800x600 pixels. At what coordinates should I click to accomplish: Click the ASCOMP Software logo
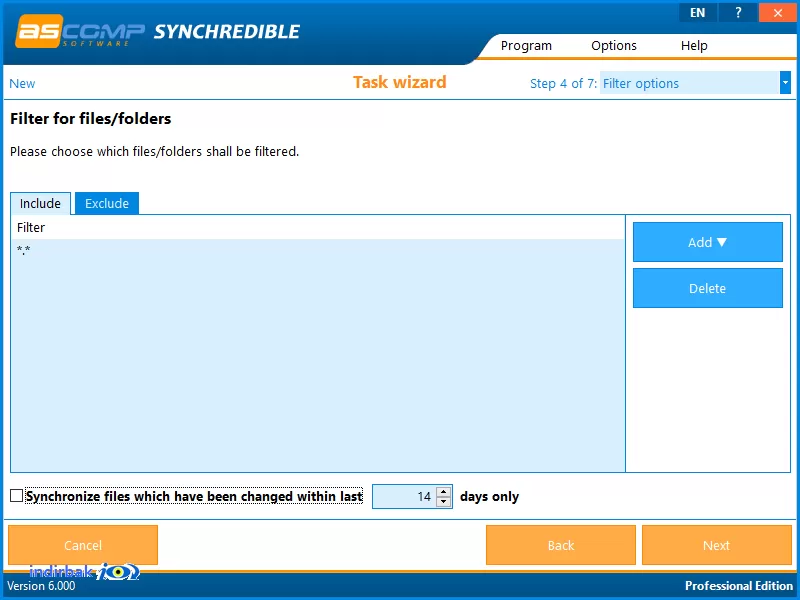pyautogui.click(x=80, y=32)
